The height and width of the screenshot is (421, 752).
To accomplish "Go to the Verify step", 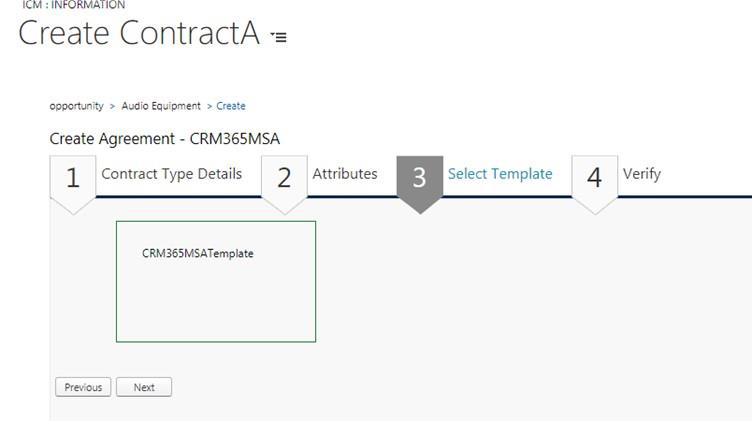I will click(x=642, y=174).
